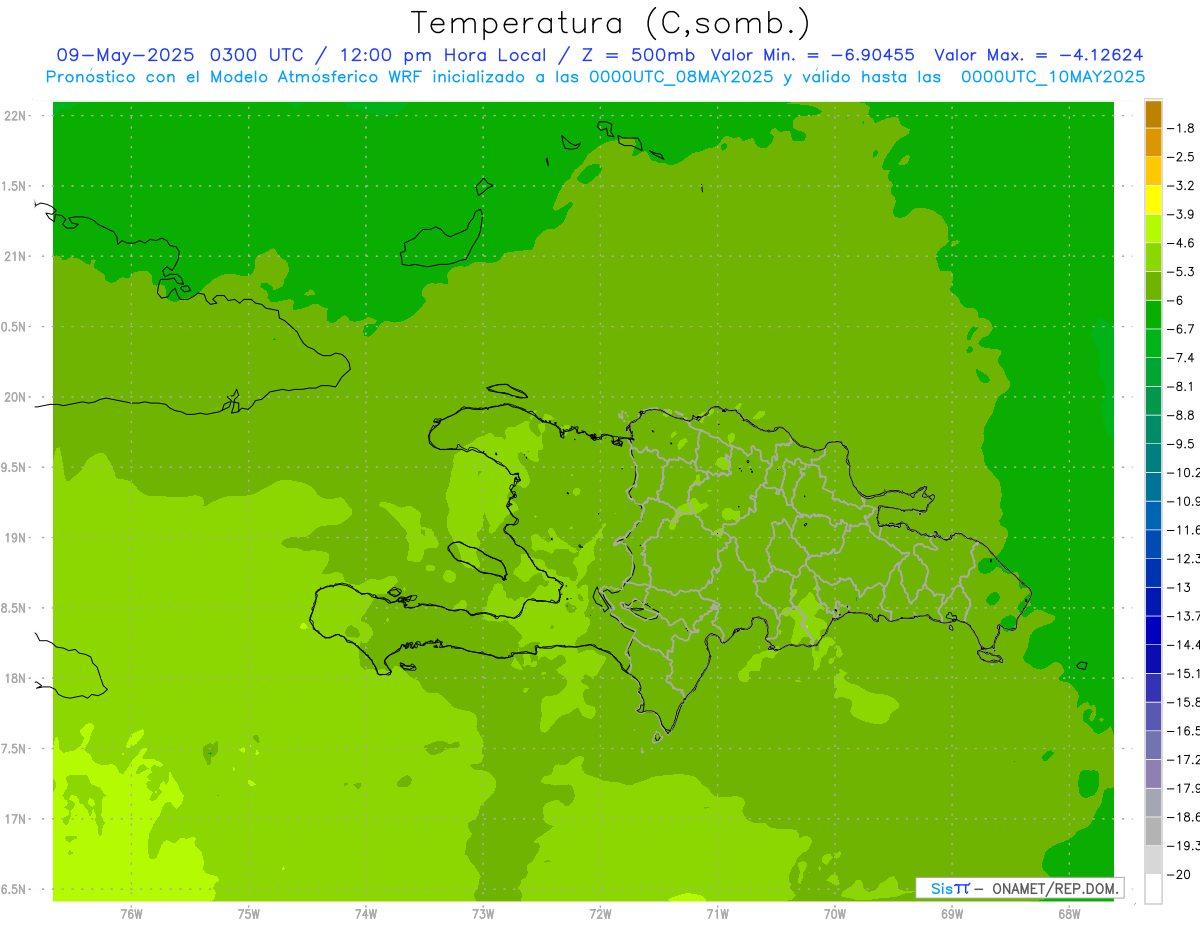Click the "68W" longitude axis label
1200x927 pixels.
1069,913
